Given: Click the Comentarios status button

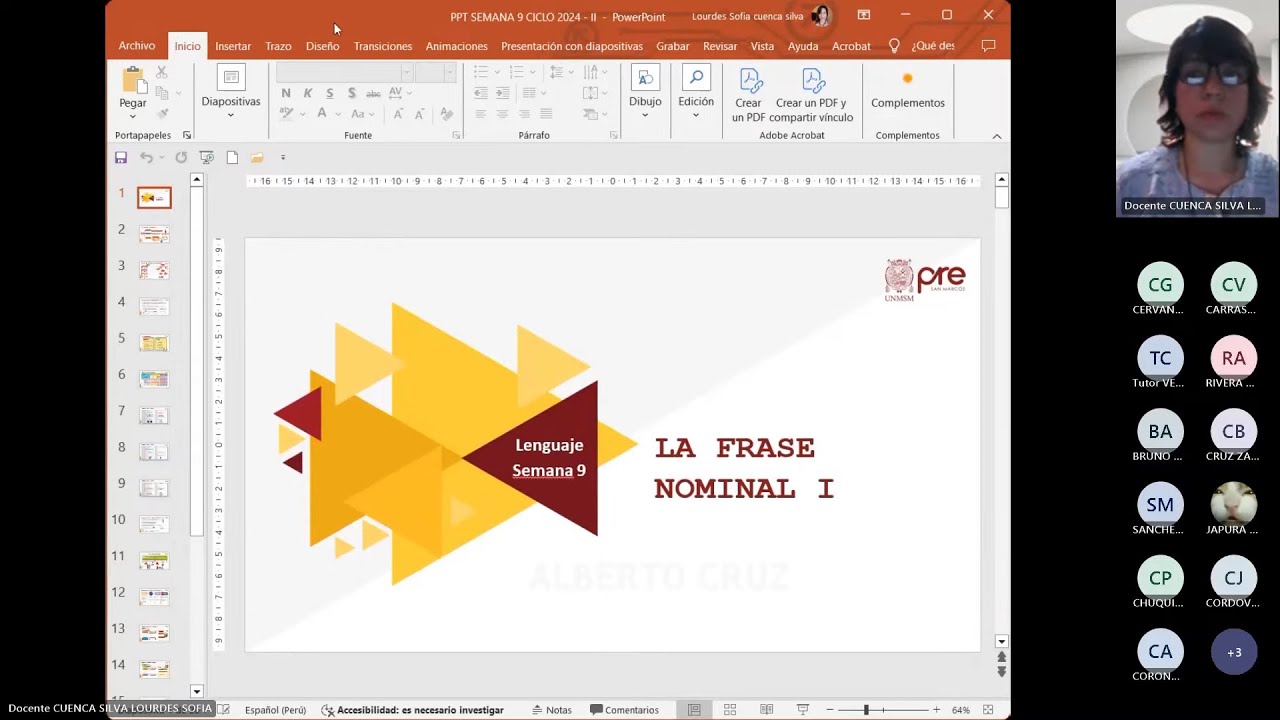Looking at the screenshot, I should [x=625, y=710].
